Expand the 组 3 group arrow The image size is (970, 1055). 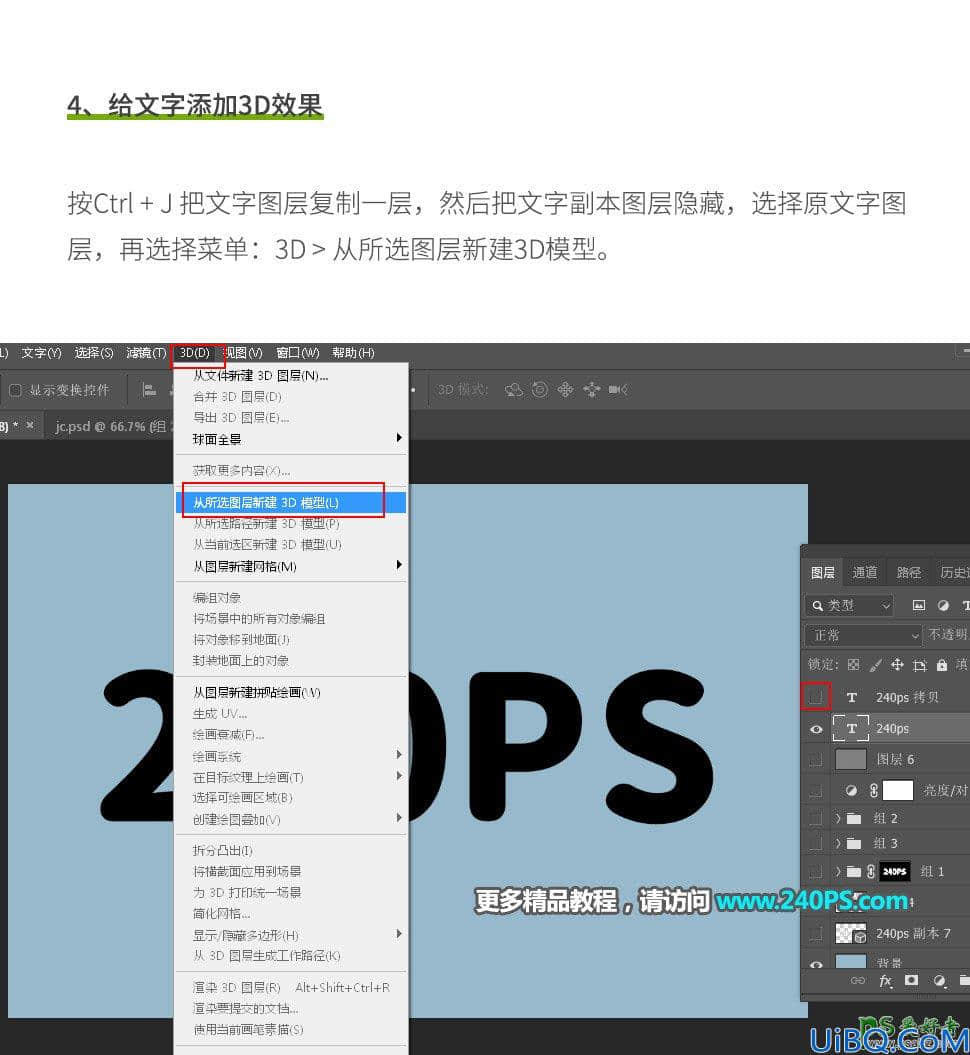point(837,843)
